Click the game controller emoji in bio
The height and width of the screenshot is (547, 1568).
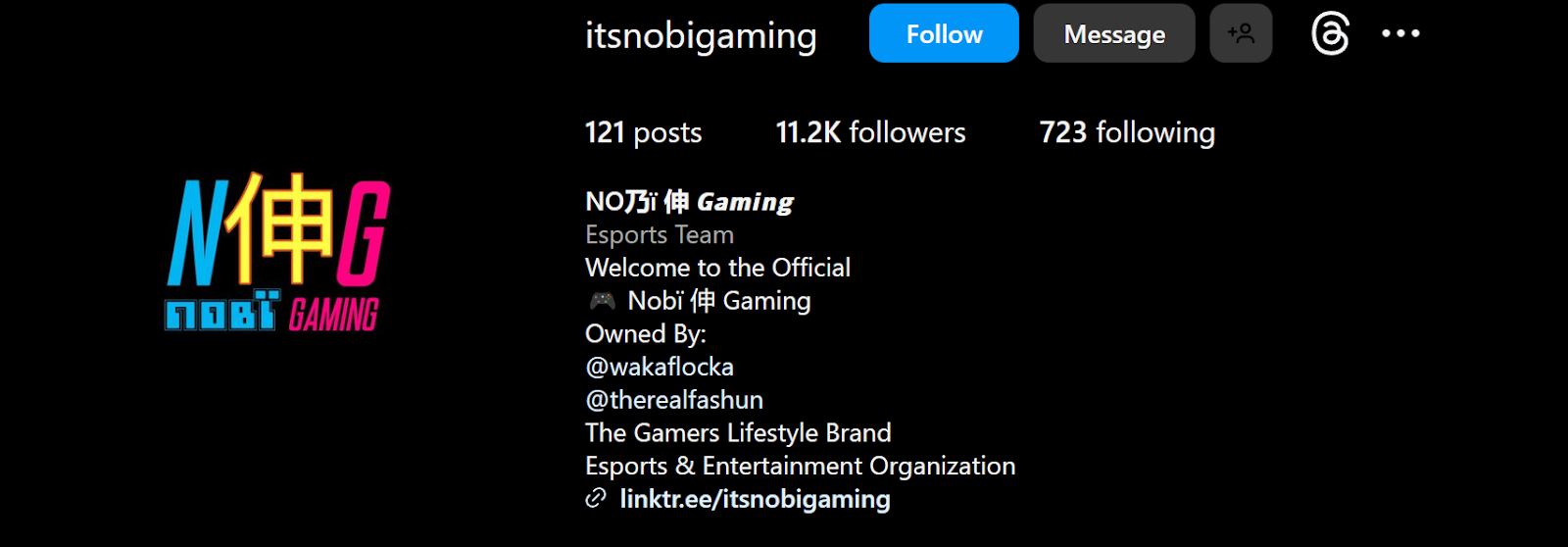point(602,301)
